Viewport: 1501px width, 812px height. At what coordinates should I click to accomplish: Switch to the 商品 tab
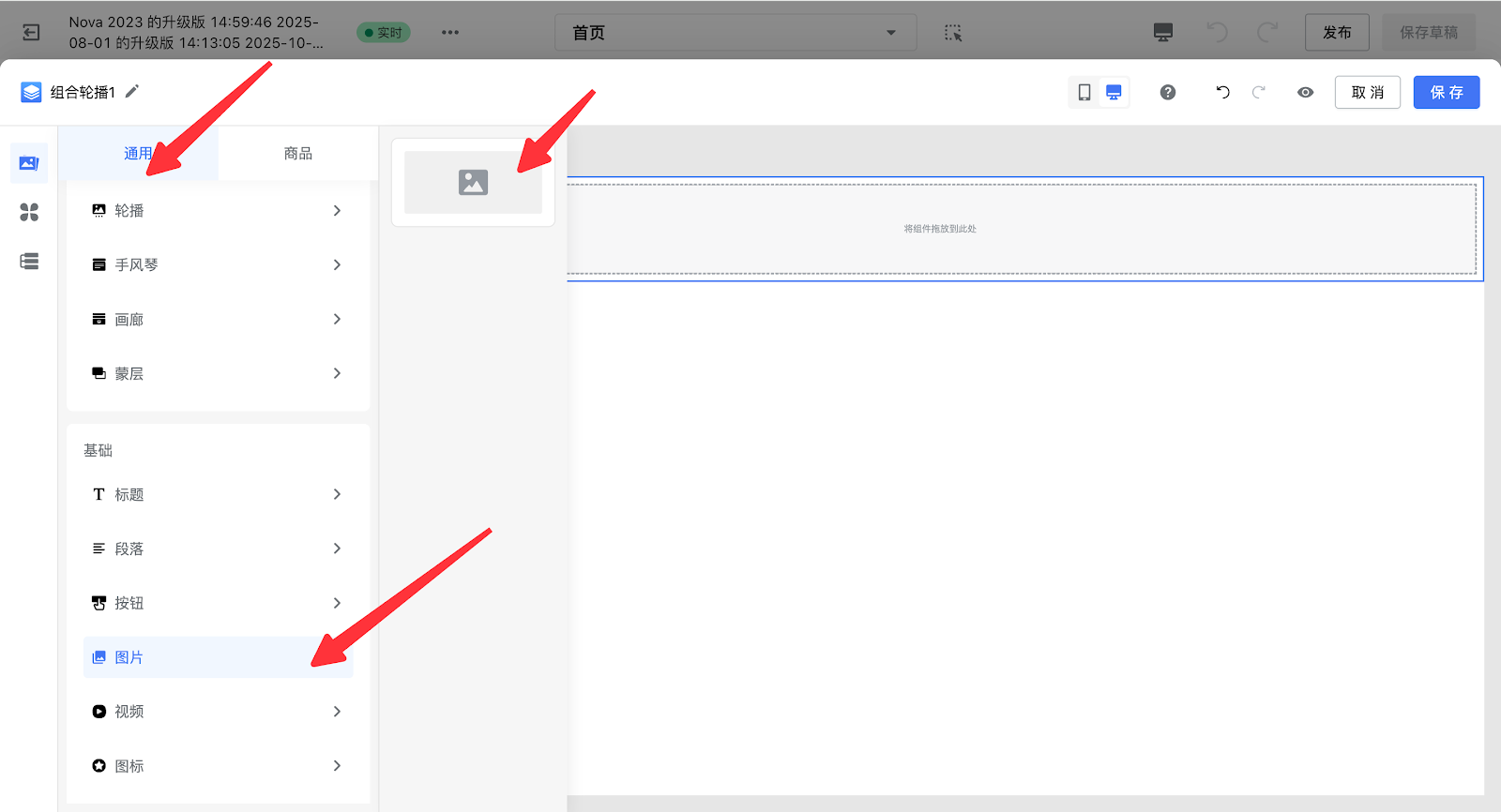pos(298,154)
